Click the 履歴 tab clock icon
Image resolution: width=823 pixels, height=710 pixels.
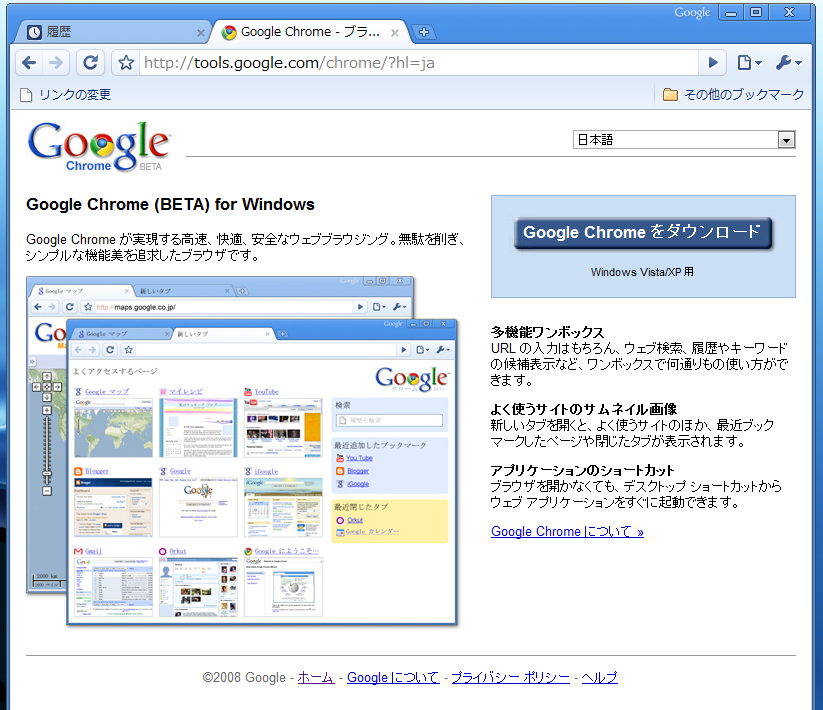click(34, 33)
